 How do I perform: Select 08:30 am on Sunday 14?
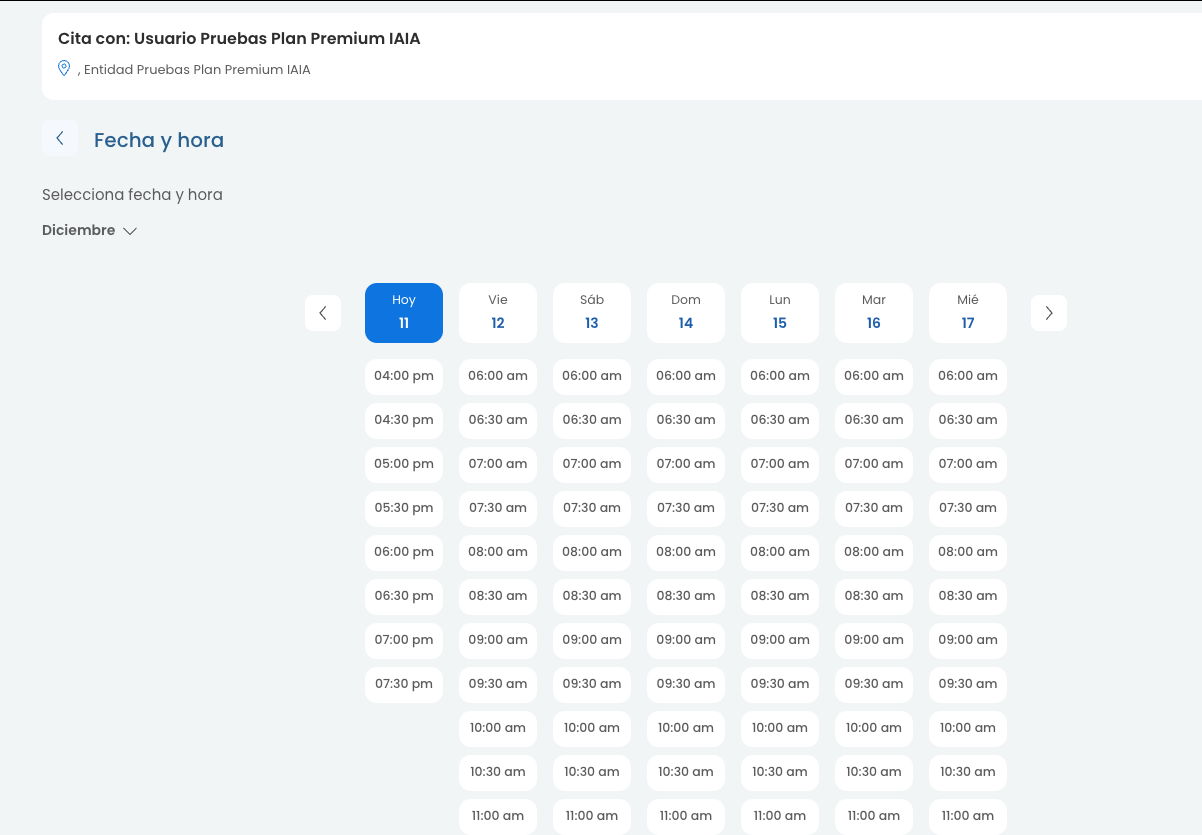click(x=686, y=596)
